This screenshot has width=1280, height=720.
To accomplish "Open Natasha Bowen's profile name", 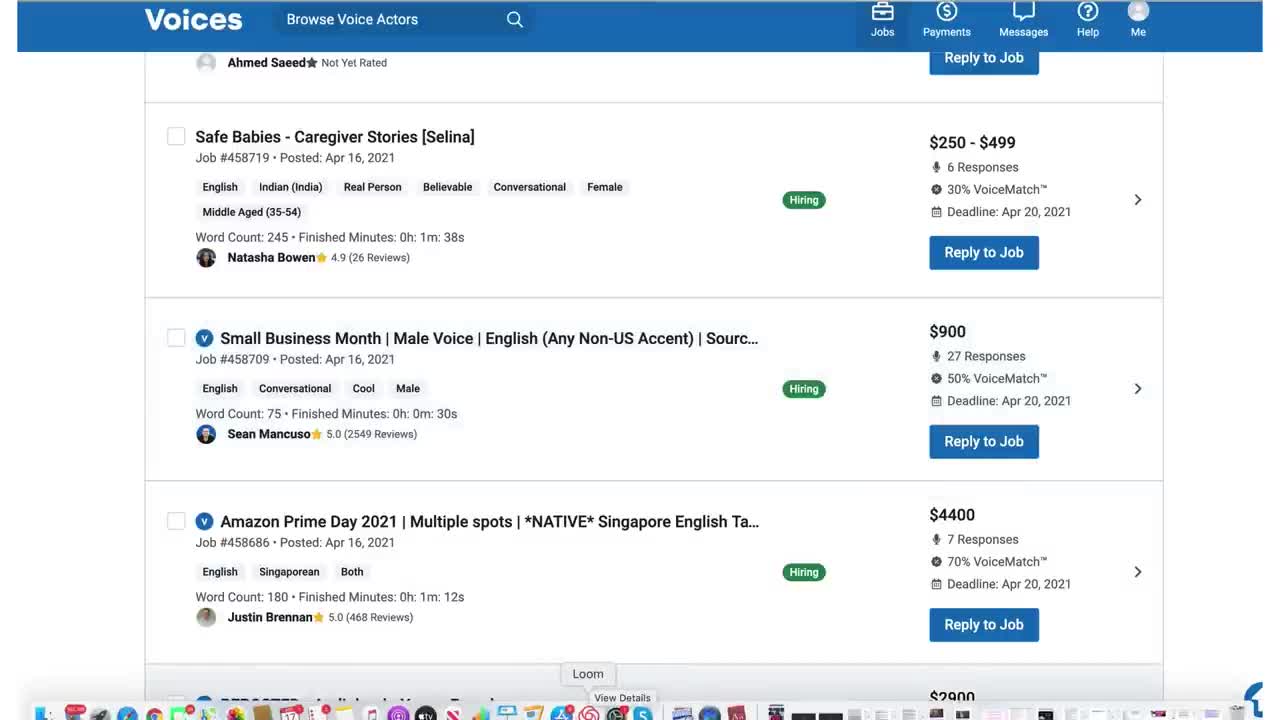I will [271, 257].
